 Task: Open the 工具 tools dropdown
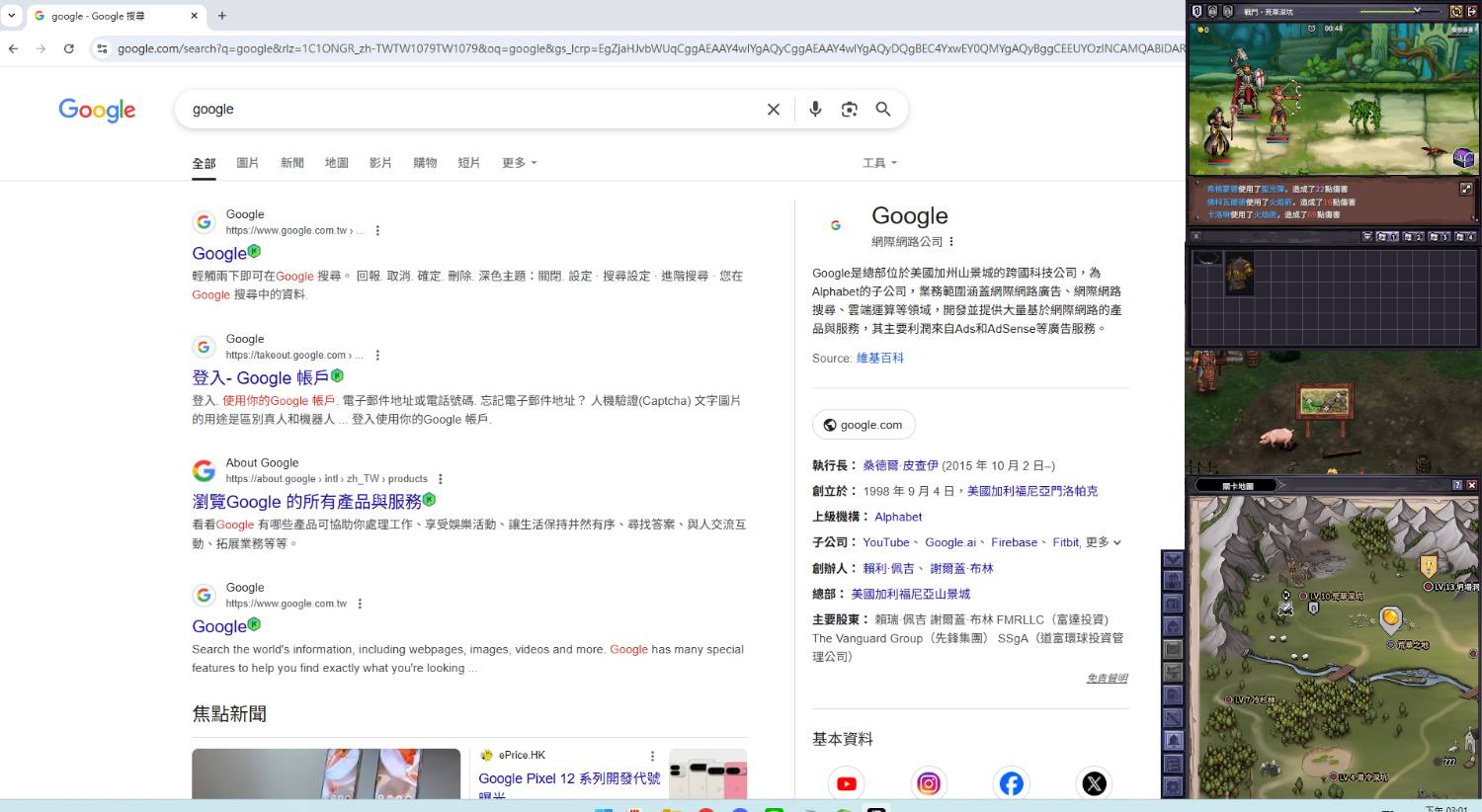[880, 163]
